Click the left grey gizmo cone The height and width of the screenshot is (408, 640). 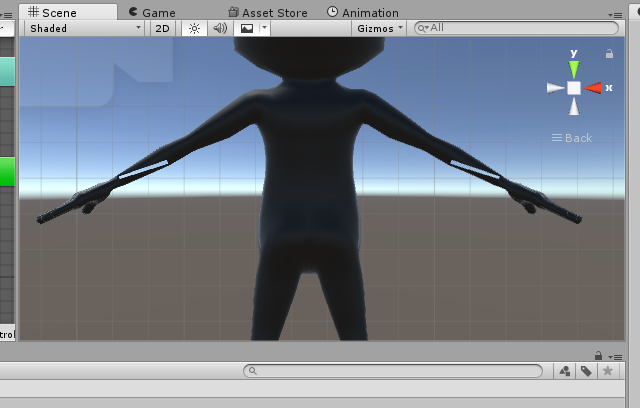(x=556, y=88)
